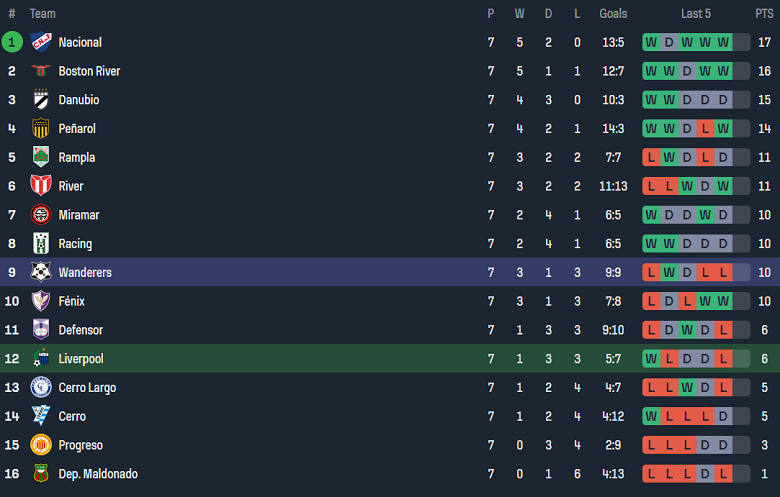Select the Dep. Maldonado team crest

(x=41, y=474)
